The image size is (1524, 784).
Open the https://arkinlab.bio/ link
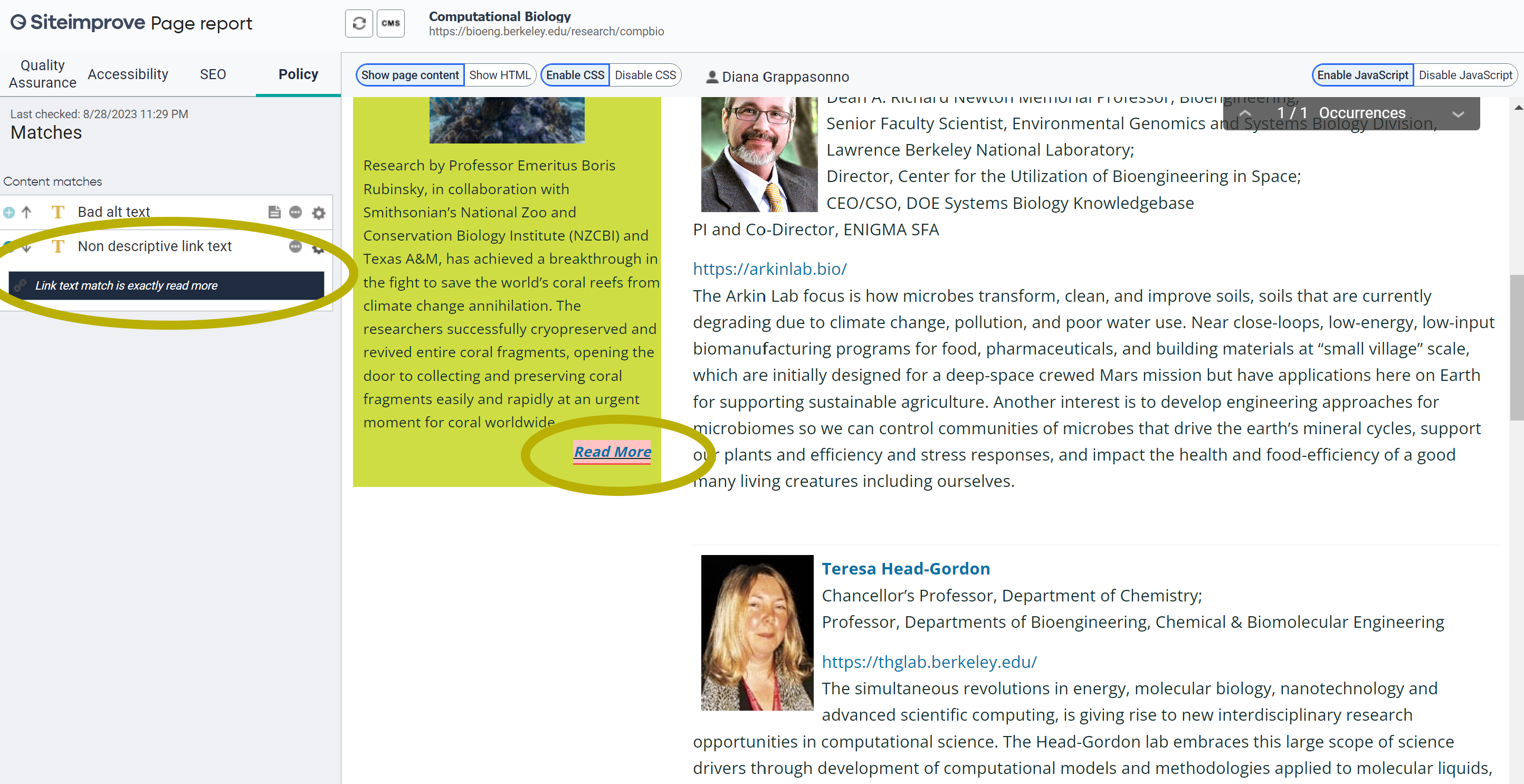point(769,269)
